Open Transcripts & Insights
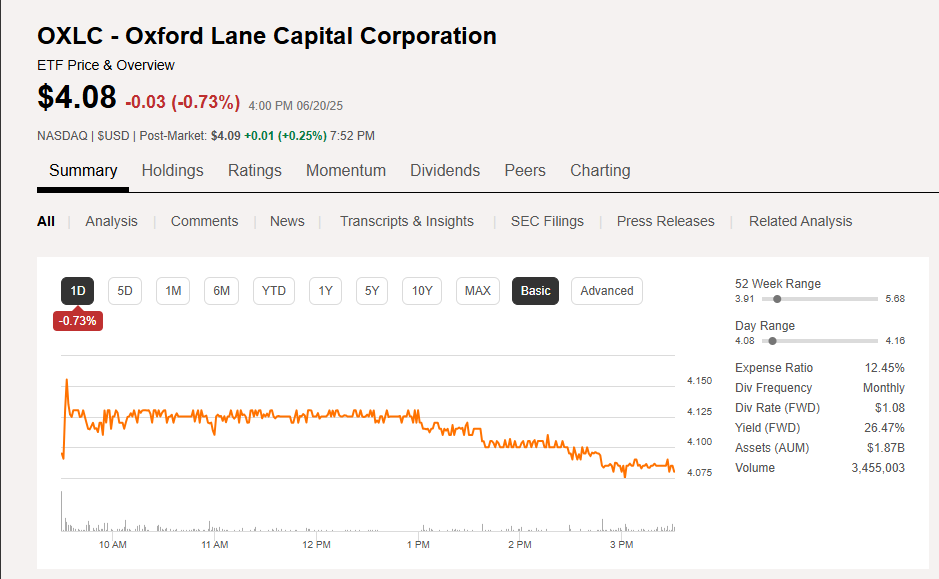This screenshot has width=939, height=579. (x=407, y=222)
